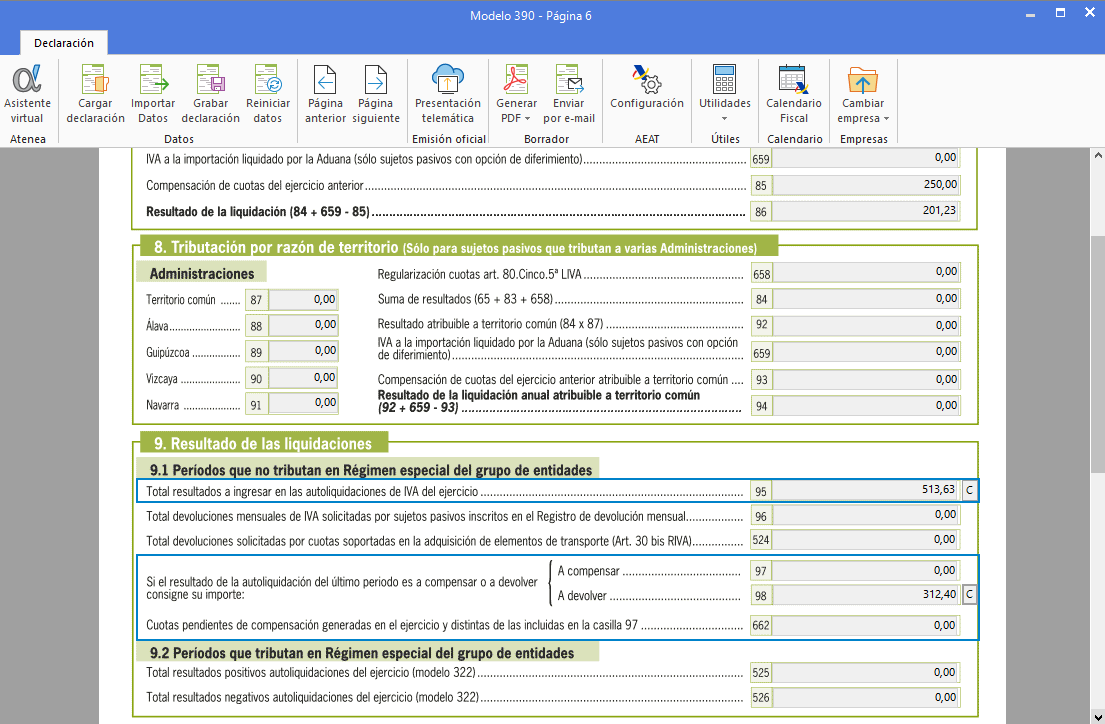
Task: Click casilla 92 field
Action: 866,325
